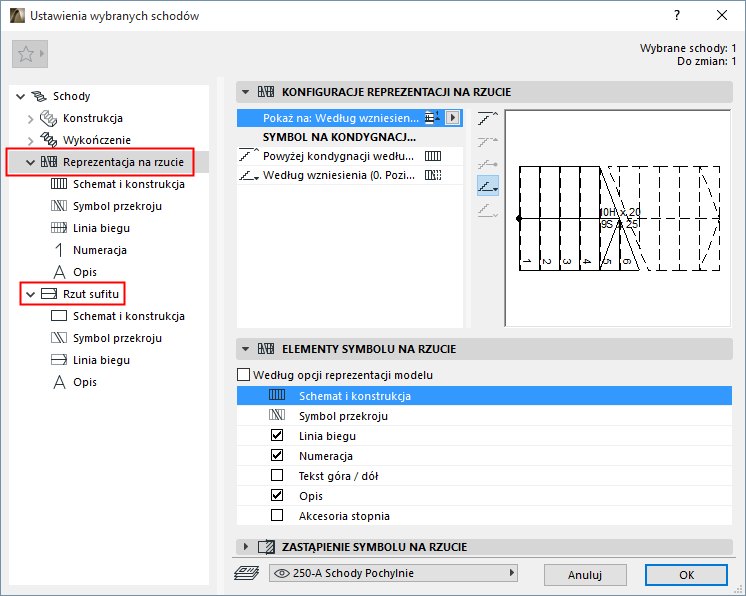Check the Tekst góra / dół checkbox

277,475
